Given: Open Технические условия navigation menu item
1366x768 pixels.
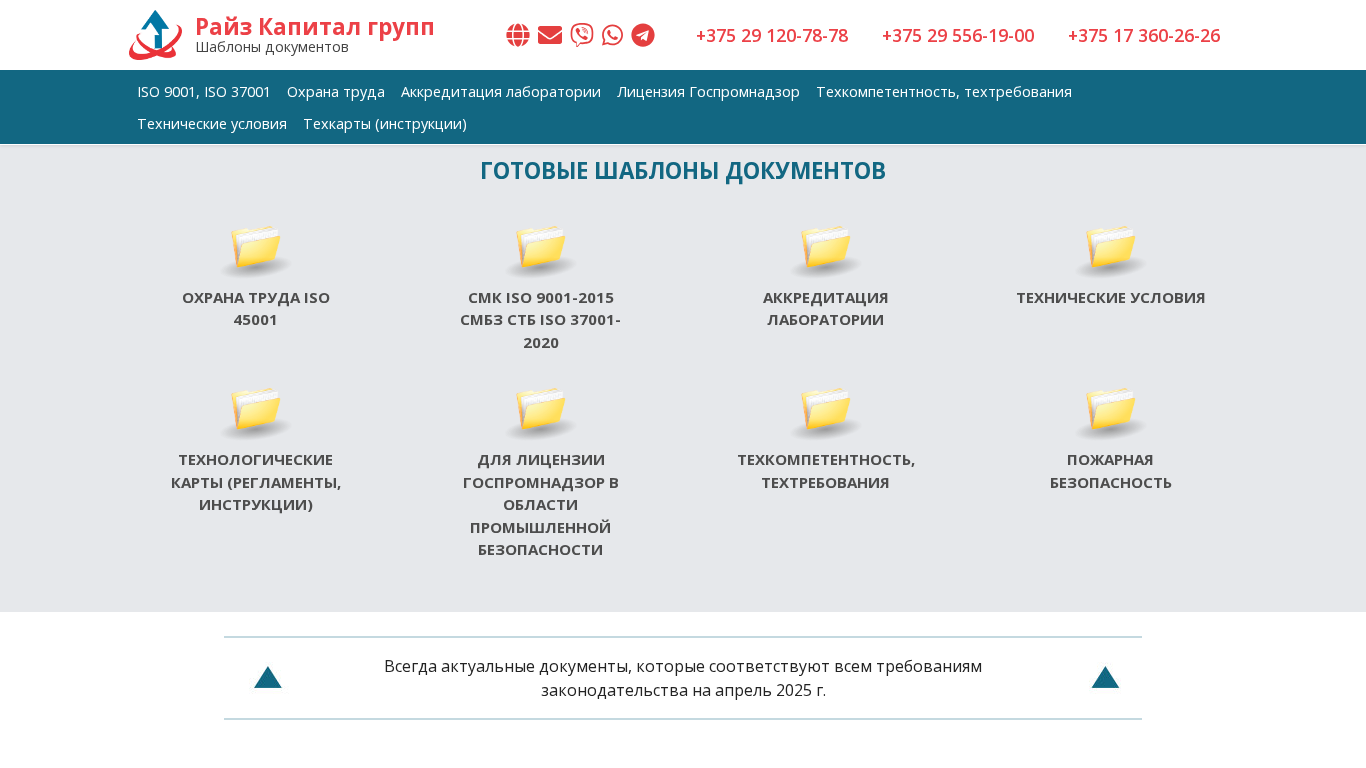Looking at the screenshot, I should [212, 124].
